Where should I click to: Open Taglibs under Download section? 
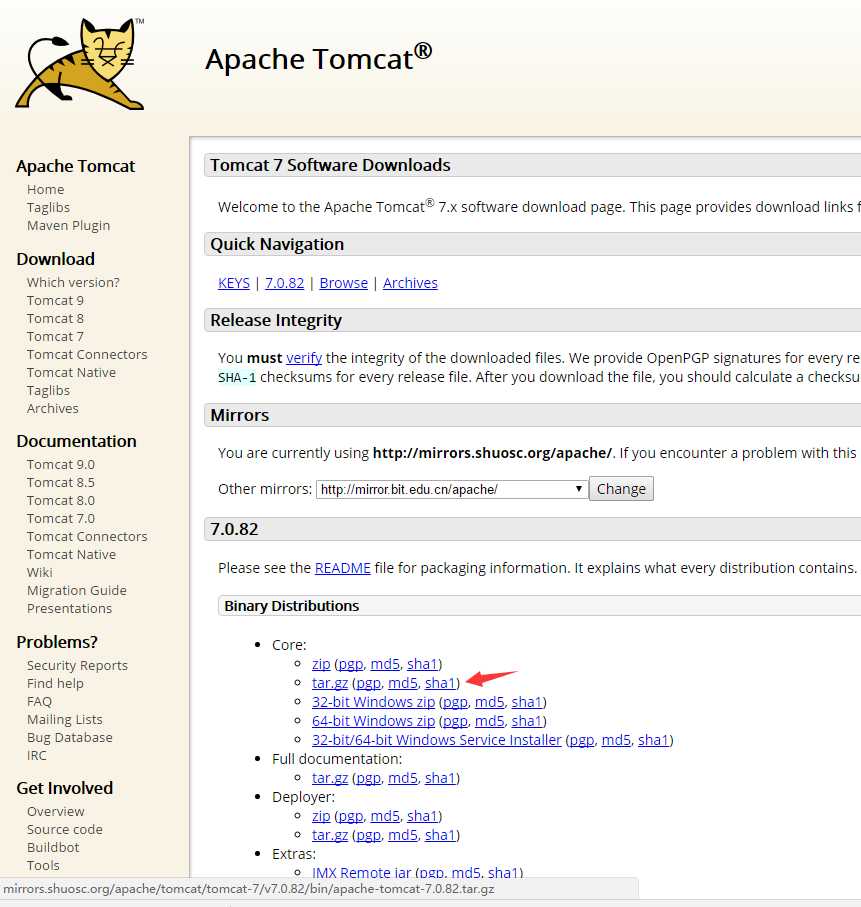(x=48, y=390)
